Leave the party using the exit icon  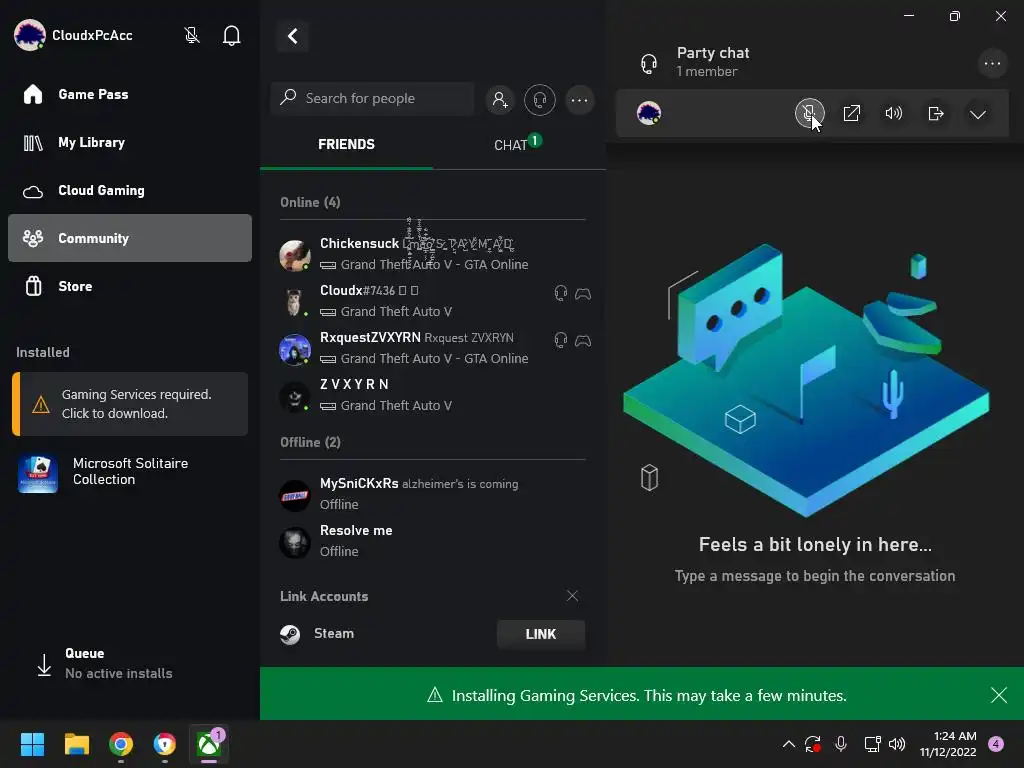point(936,114)
